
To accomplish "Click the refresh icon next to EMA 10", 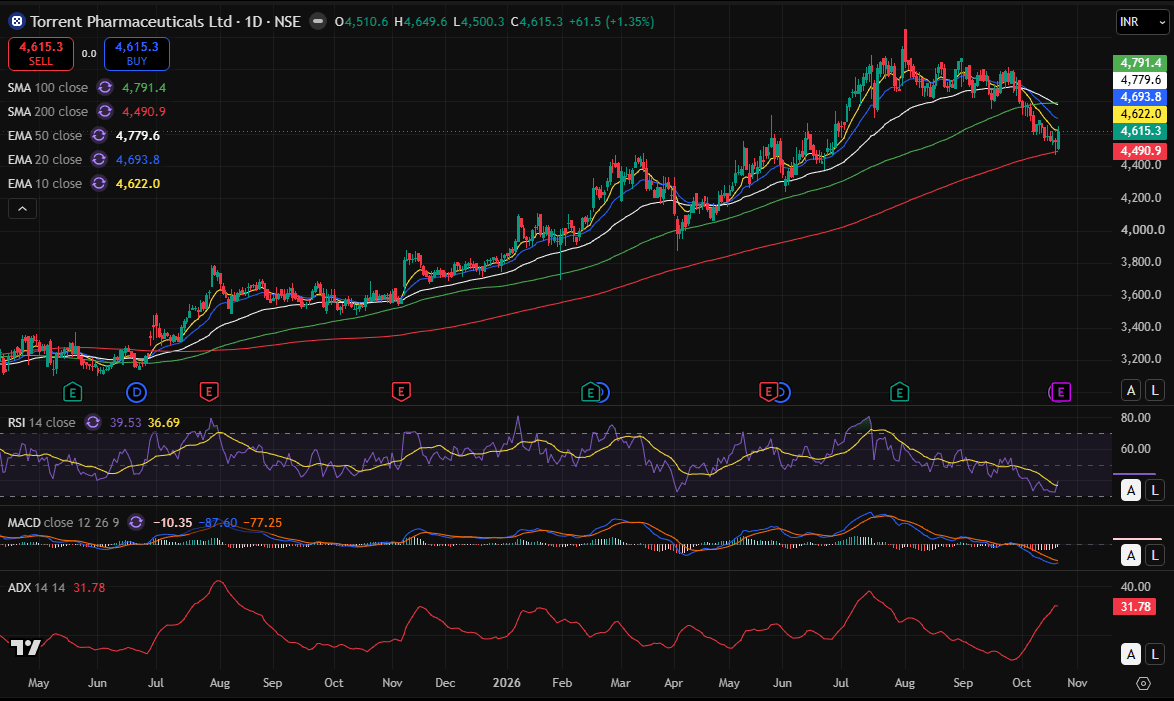I will (x=99, y=183).
